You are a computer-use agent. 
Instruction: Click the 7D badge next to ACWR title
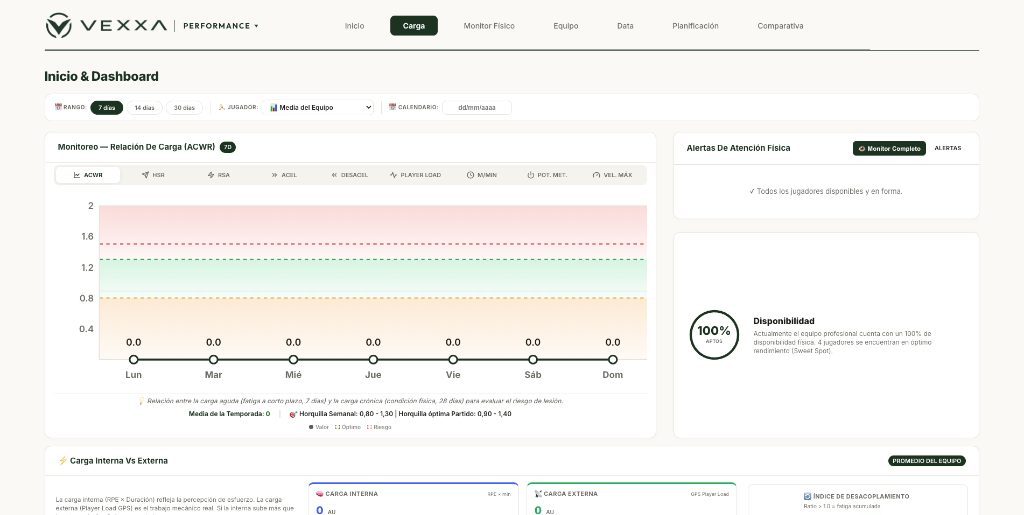[x=228, y=148]
